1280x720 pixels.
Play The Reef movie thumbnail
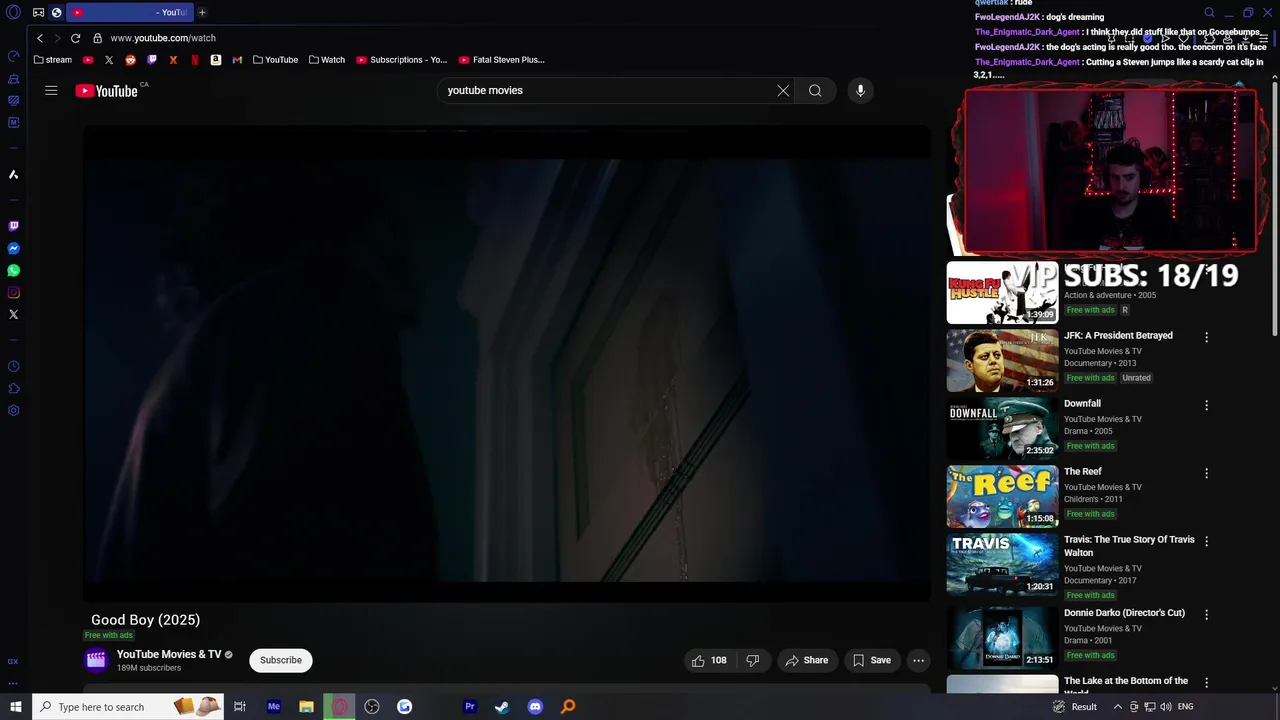click(1002, 497)
